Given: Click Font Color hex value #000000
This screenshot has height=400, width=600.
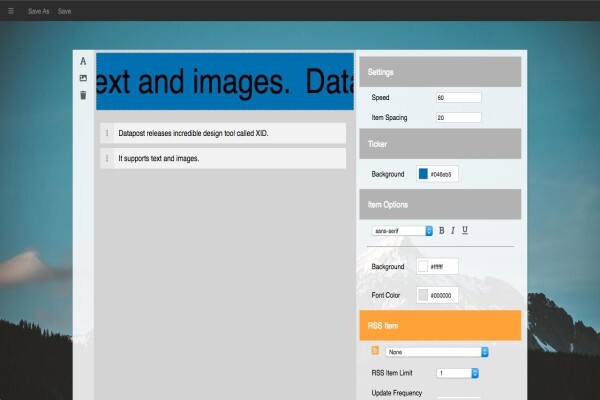Looking at the screenshot, I should [441, 296].
